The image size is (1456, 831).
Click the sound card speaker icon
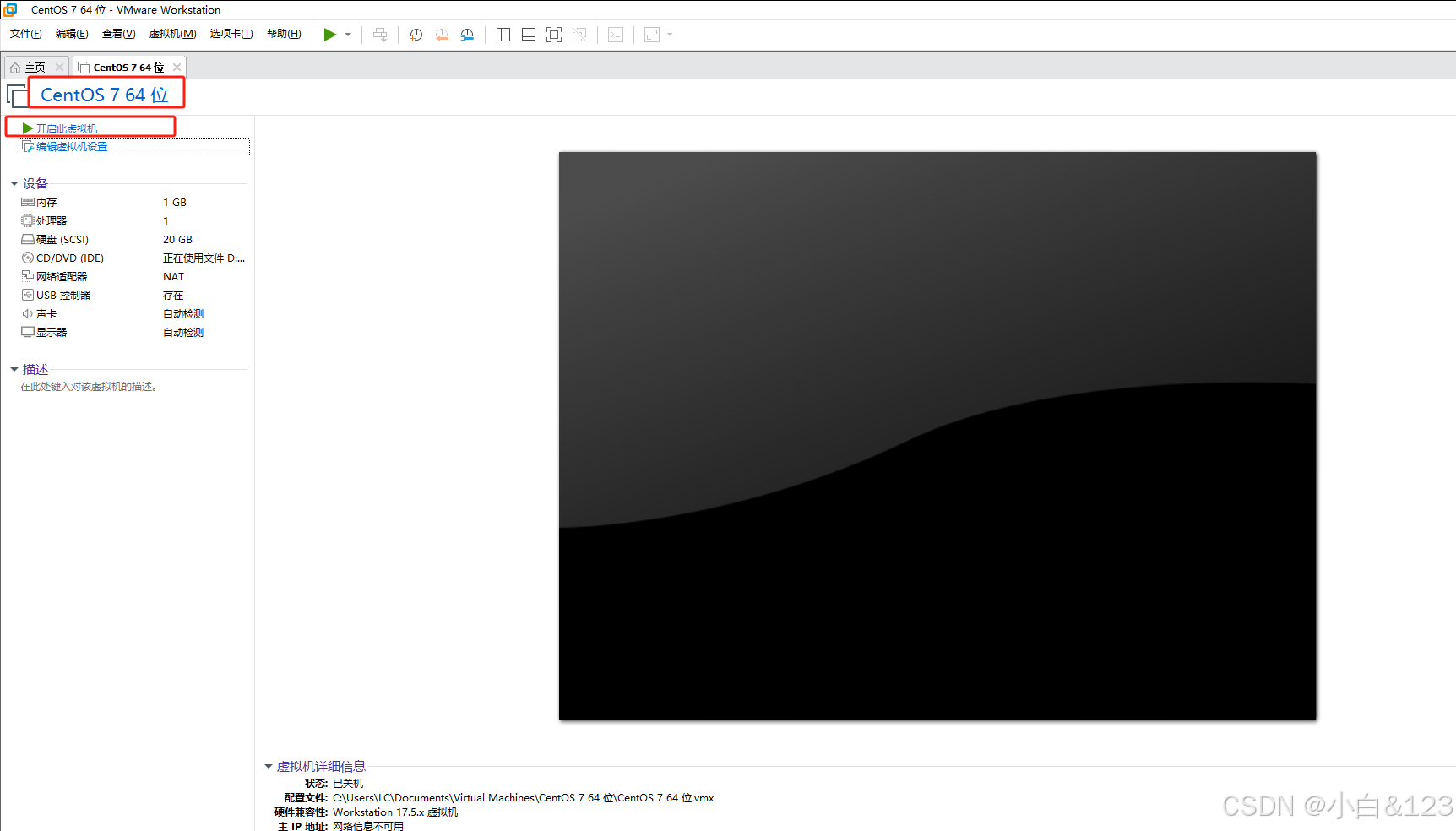tap(28, 313)
